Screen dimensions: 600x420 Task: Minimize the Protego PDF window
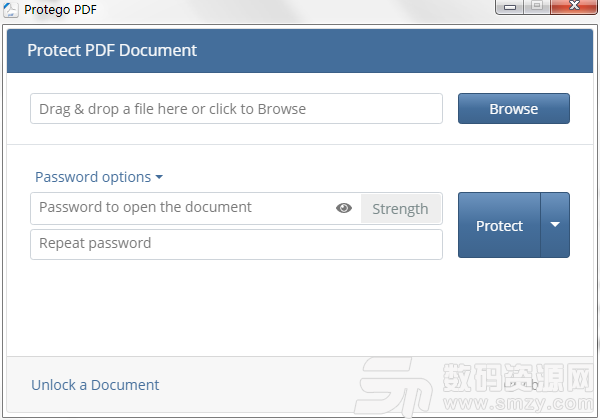pyautogui.click(x=510, y=7)
